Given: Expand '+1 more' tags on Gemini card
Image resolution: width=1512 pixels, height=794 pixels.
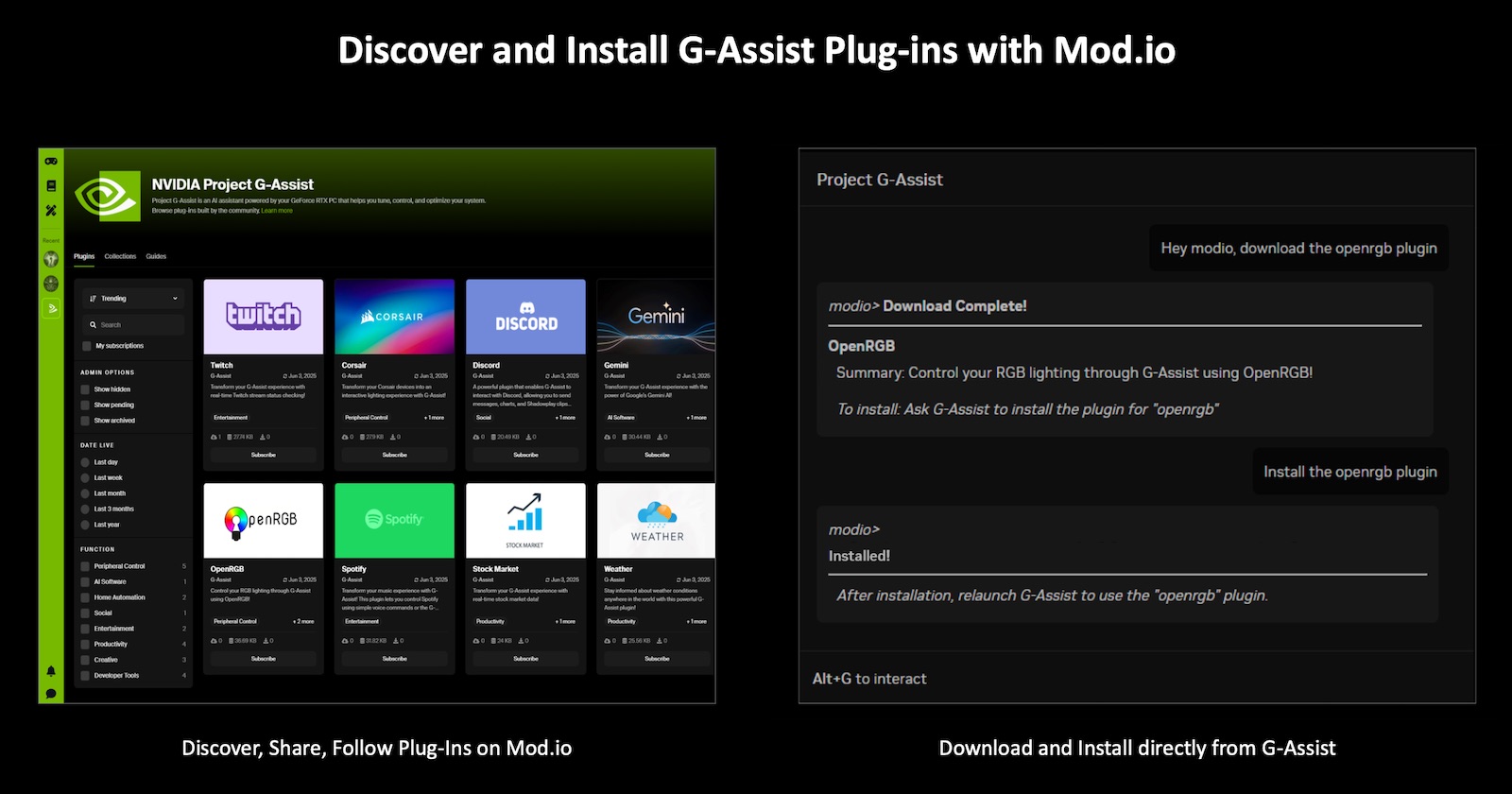Looking at the screenshot, I should point(697,418).
